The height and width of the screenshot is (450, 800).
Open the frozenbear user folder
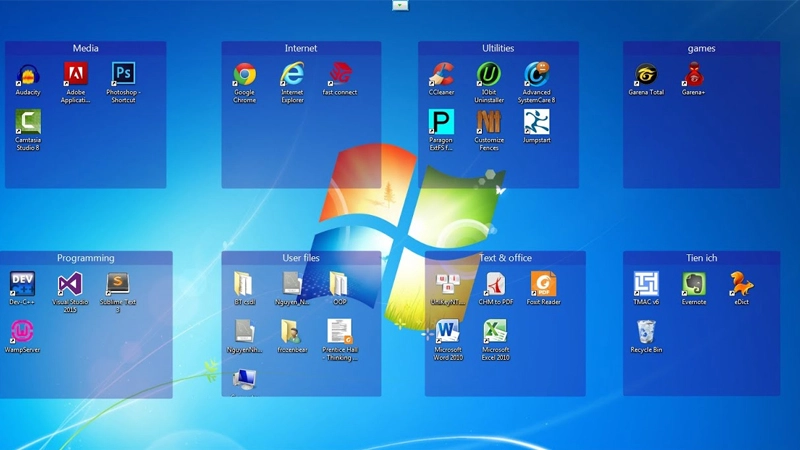coord(292,332)
